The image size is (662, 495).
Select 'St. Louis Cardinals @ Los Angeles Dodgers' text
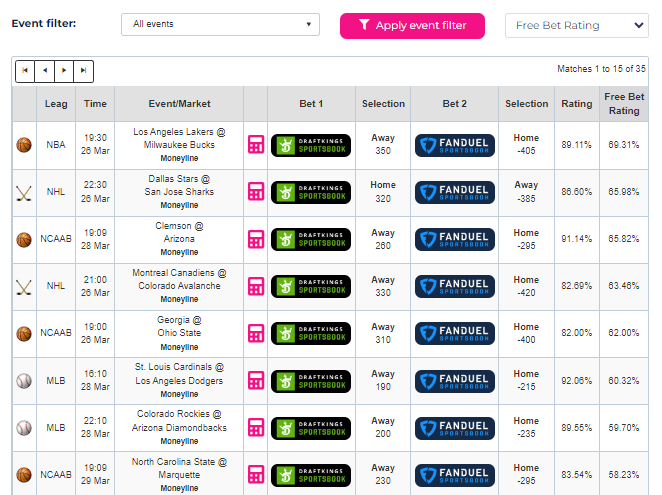[x=179, y=374]
